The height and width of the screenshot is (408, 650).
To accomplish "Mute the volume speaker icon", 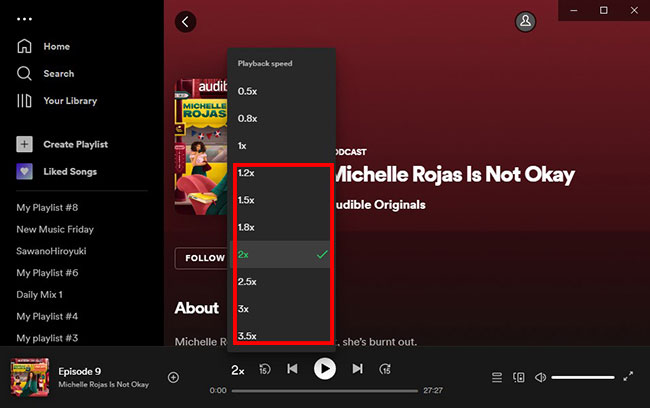I will [x=540, y=377].
